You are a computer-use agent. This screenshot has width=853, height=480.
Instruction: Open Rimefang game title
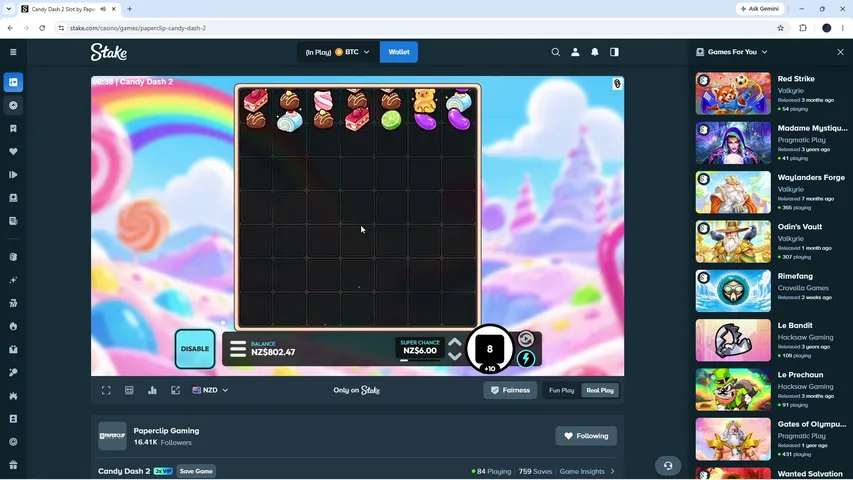[x=795, y=276]
